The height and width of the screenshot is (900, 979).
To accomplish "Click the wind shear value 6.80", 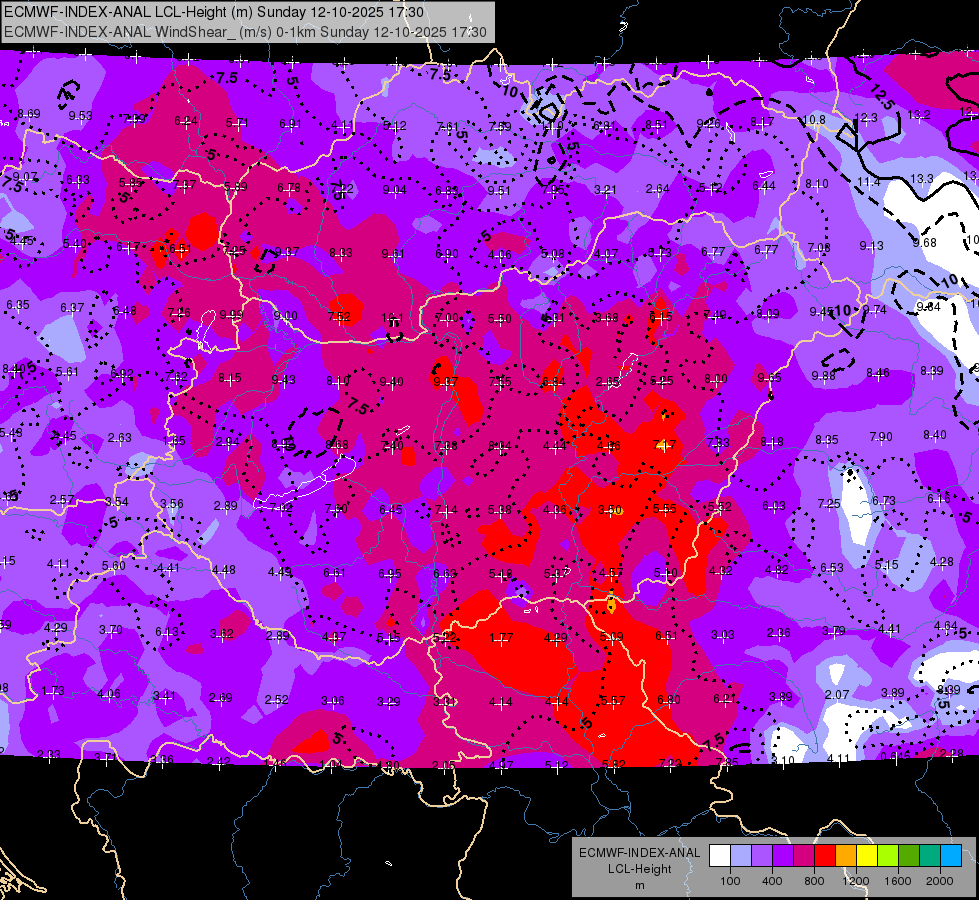I will (669, 700).
